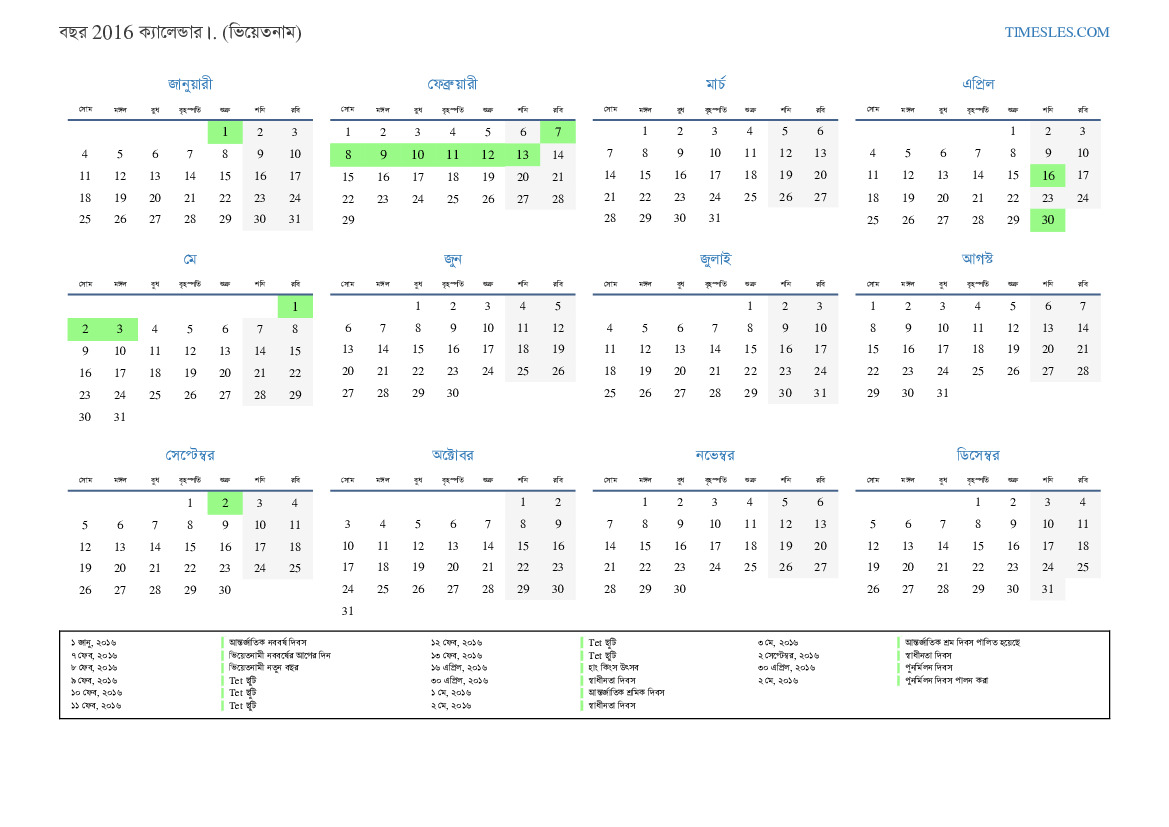This screenshot has width=1169, height=827.
Task: Click date 15 in জুলাই
Action: click(750, 349)
